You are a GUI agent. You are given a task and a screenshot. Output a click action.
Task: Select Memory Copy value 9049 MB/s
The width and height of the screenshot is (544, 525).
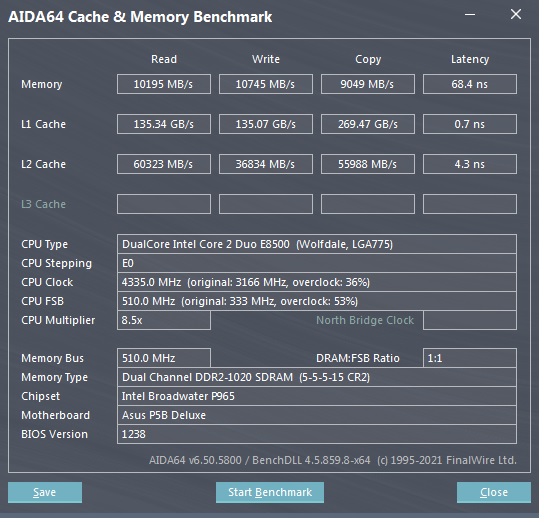coord(368,84)
